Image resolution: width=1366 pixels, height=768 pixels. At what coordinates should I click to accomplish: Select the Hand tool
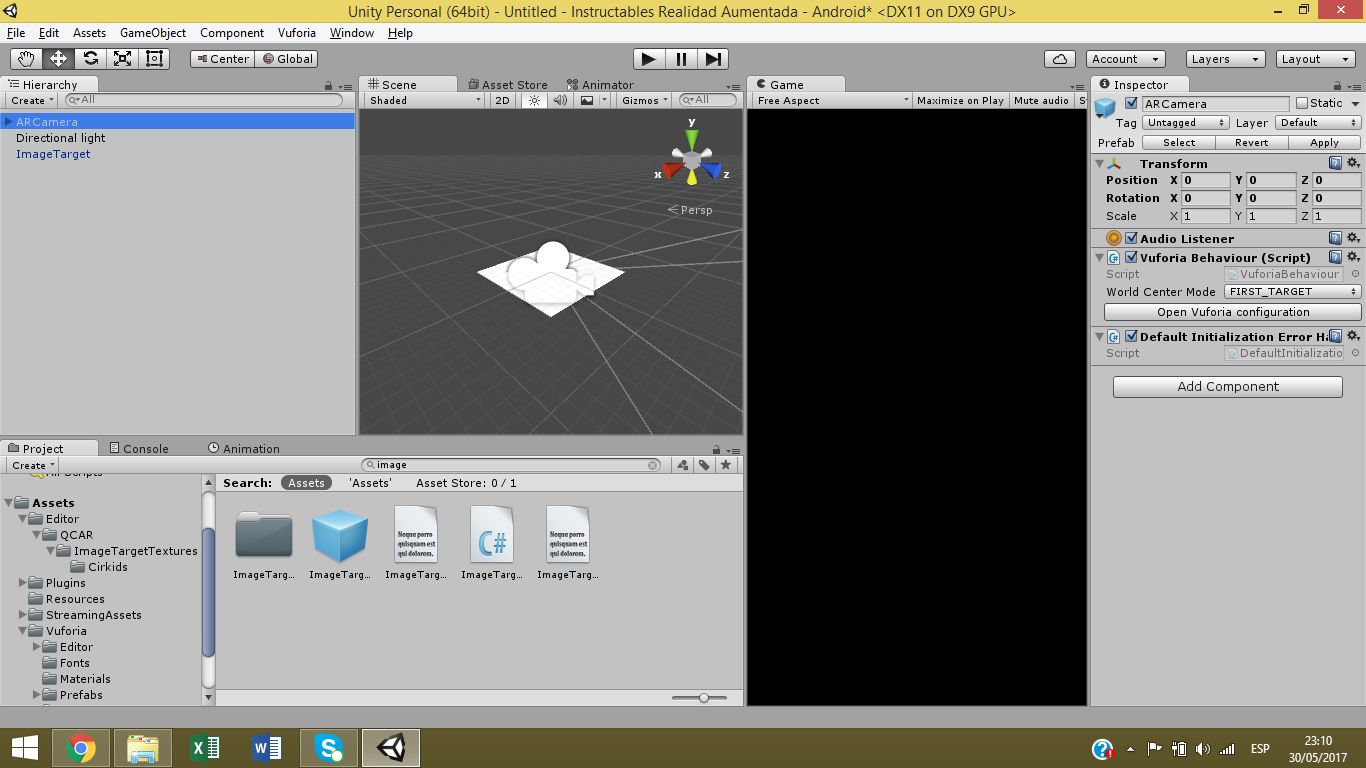27,59
